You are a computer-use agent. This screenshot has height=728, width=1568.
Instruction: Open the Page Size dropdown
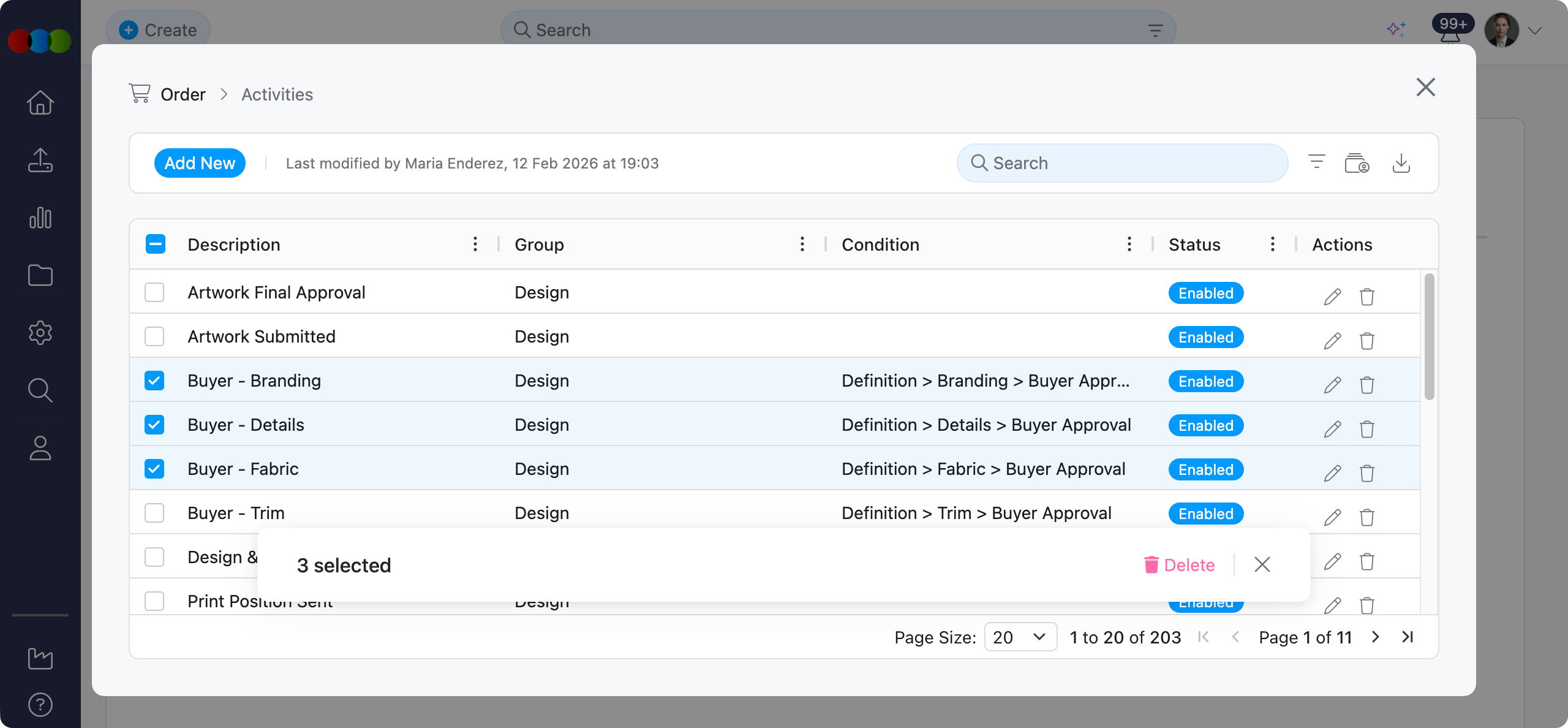click(1019, 637)
